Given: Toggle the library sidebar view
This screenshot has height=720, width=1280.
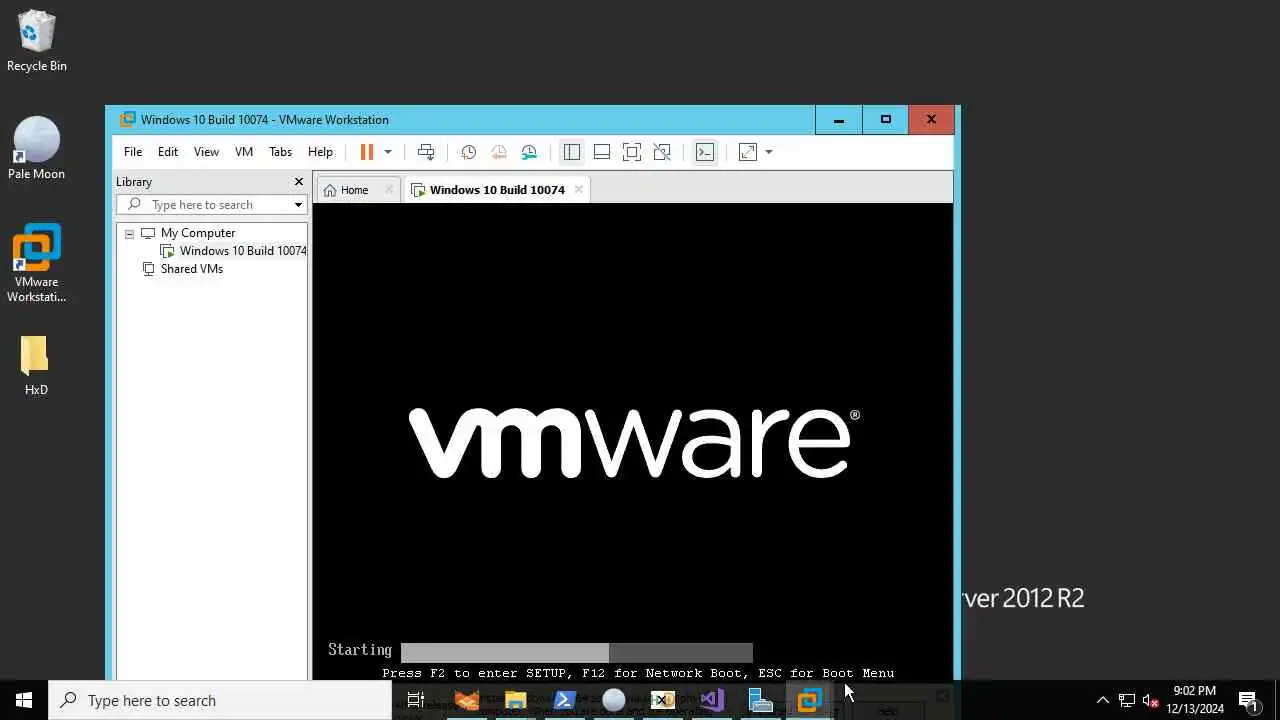Looking at the screenshot, I should 572,152.
